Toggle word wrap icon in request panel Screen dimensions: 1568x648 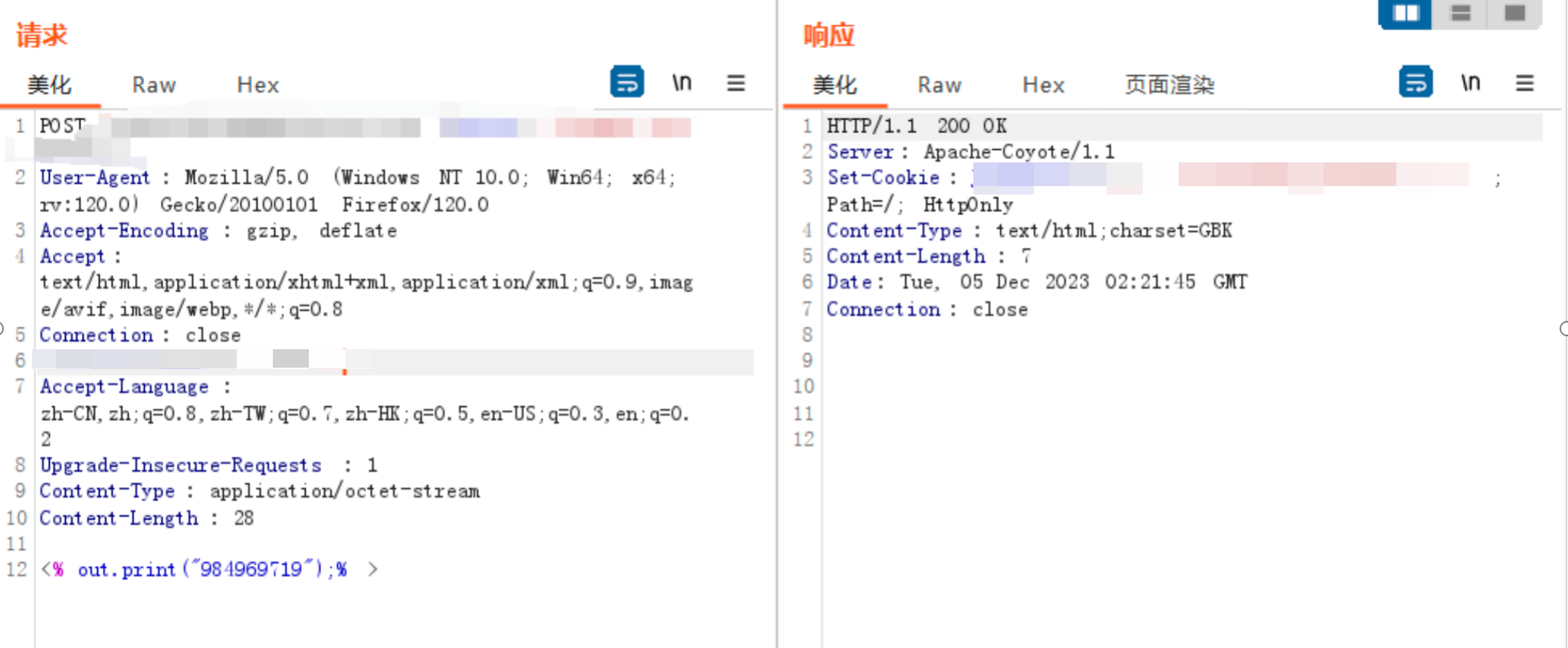[x=627, y=82]
